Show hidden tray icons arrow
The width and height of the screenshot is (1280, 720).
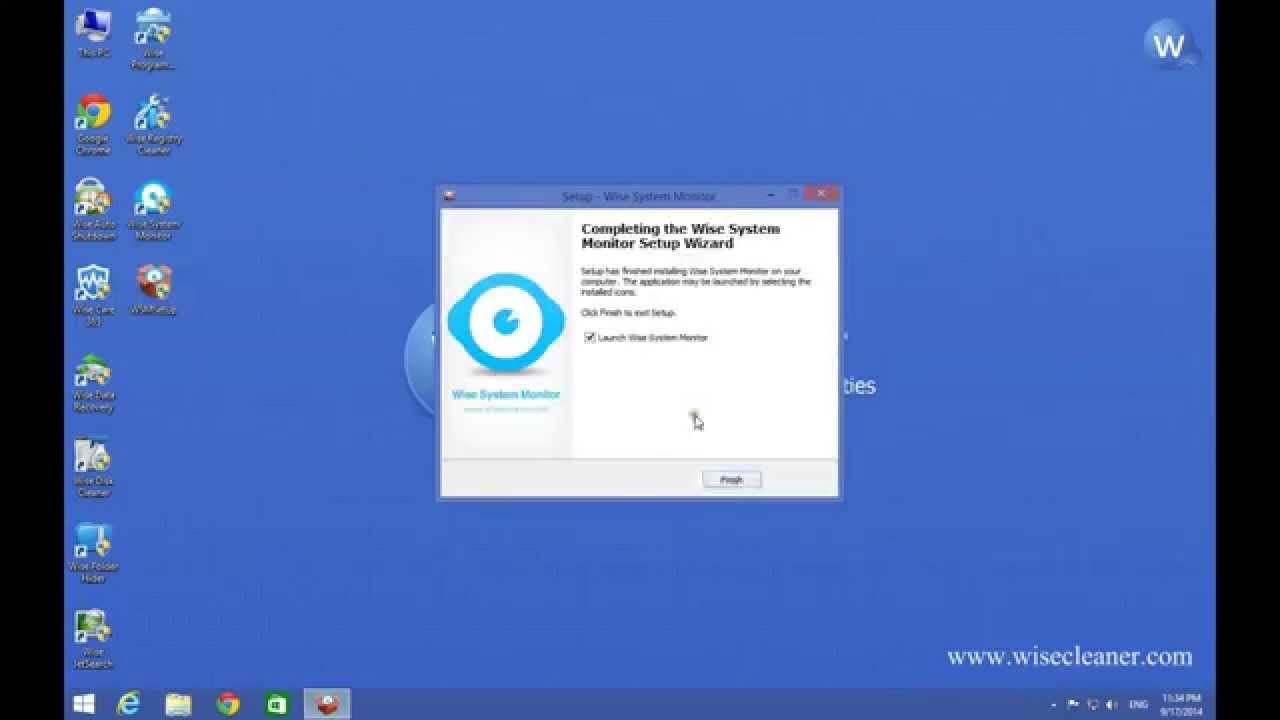click(1054, 705)
